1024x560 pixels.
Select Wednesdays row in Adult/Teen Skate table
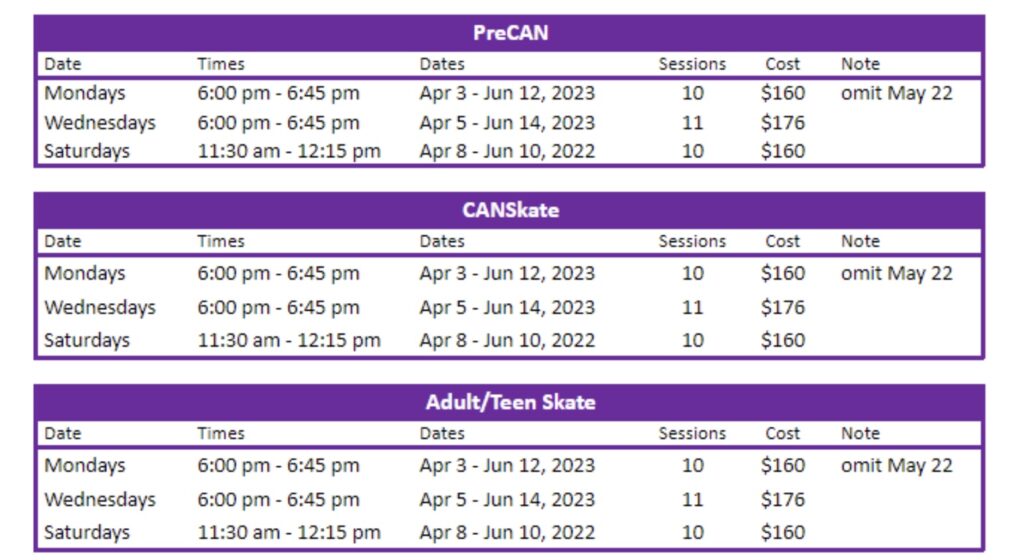[x=510, y=499]
